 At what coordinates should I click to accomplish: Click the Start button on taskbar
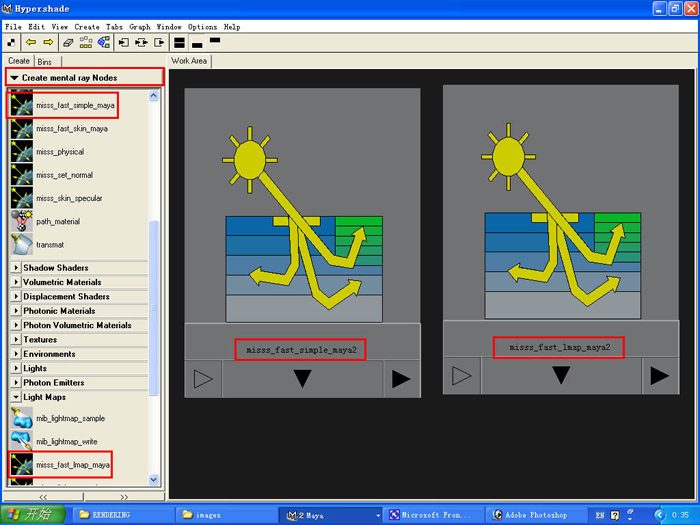click(33, 514)
